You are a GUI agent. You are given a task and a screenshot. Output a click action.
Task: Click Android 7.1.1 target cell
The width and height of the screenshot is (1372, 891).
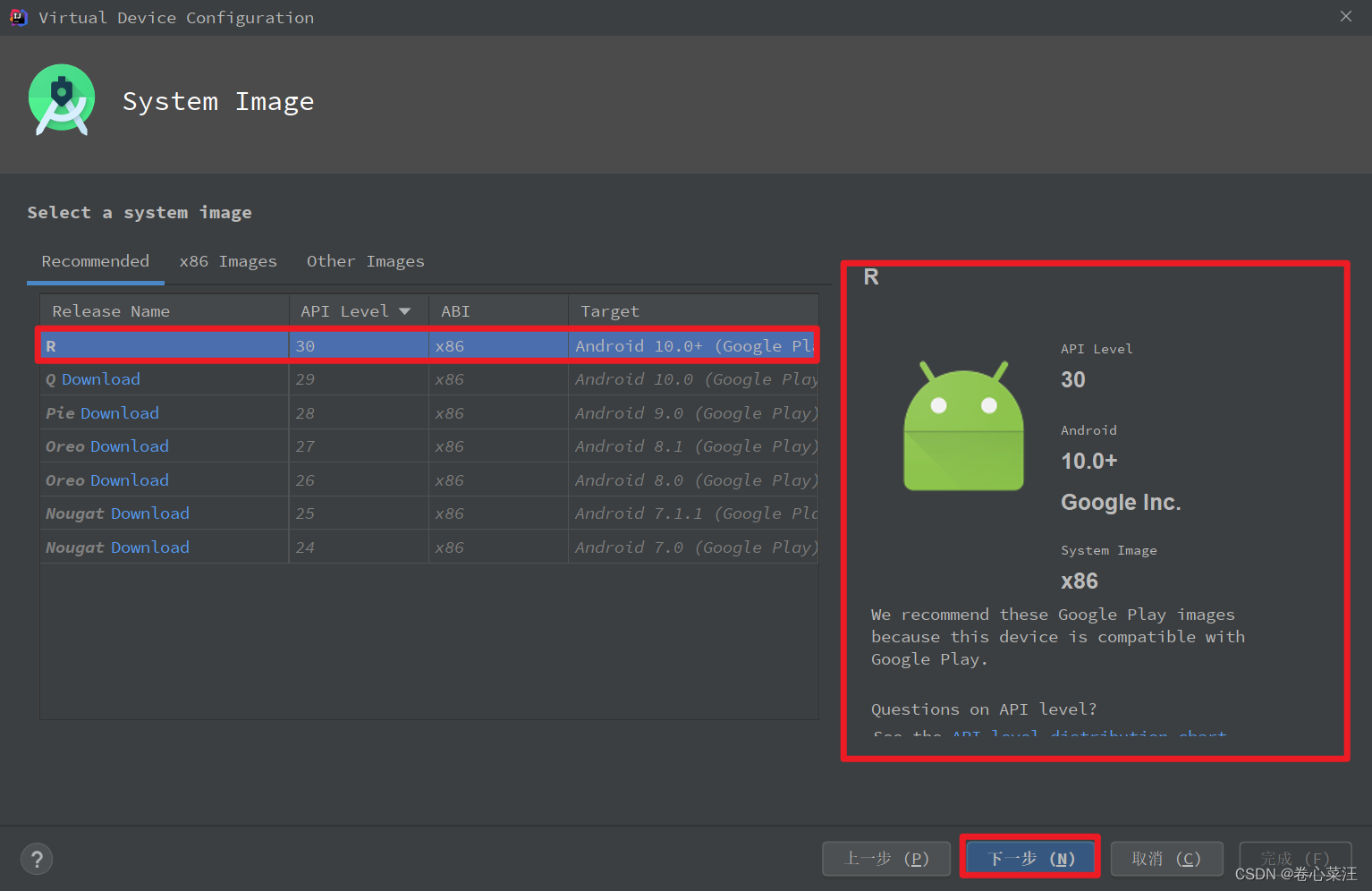(693, 513)
